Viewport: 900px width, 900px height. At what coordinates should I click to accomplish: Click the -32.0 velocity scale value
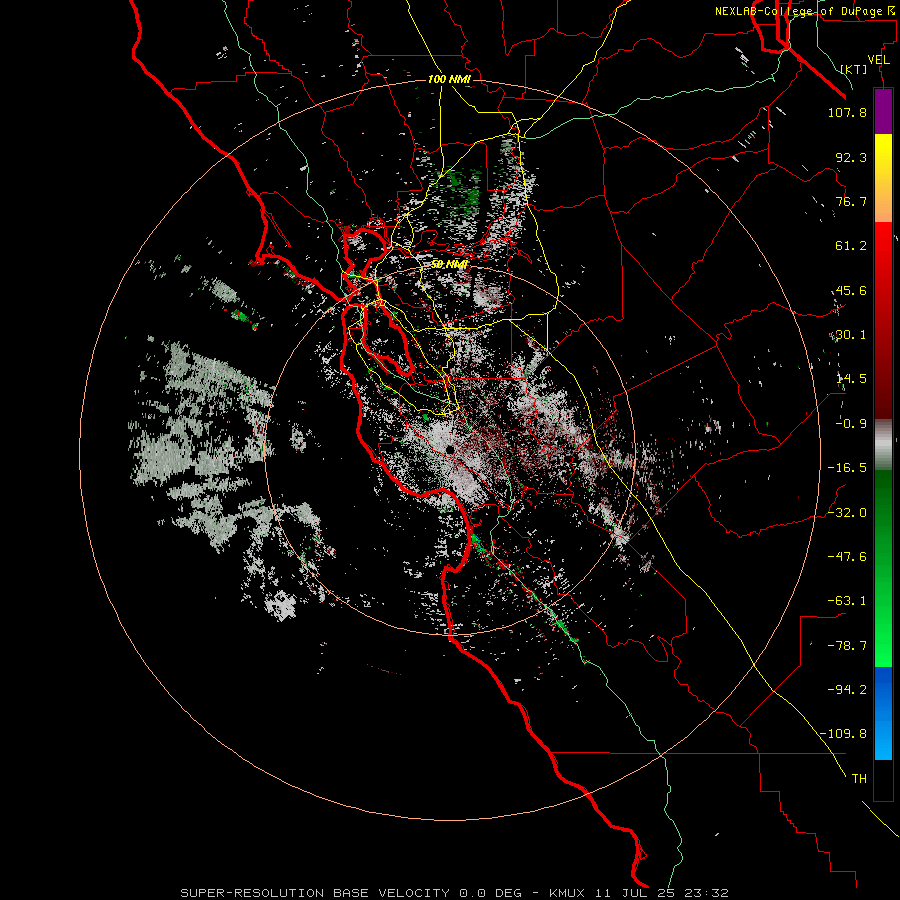(x=847, y=512)
